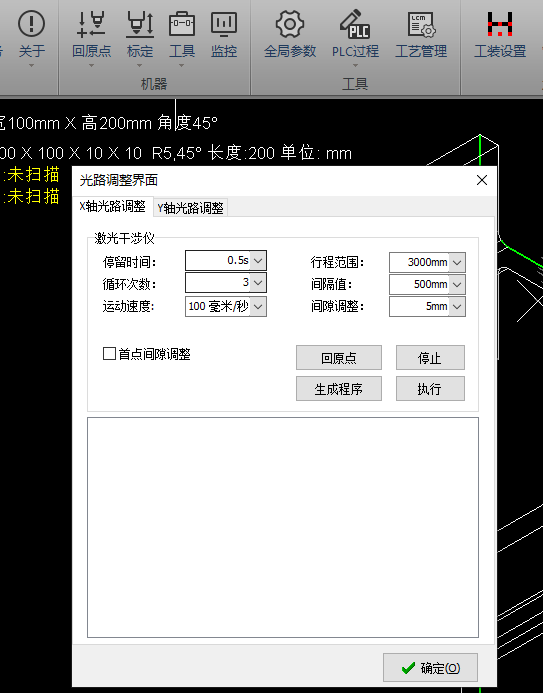This screenshot has height=693, width=543.
Task: Open 全局参数 gear settings
Action: coord(290,34)
